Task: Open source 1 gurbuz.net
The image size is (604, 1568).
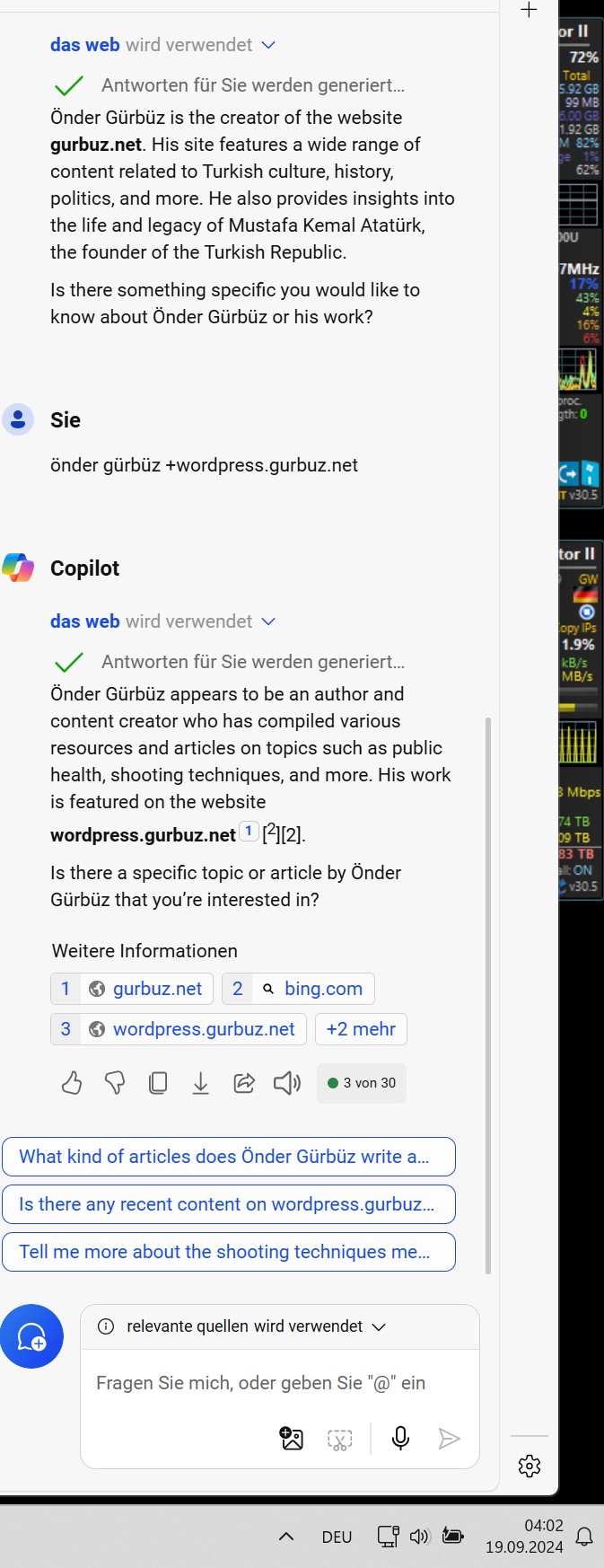Action: coord(132,989)
